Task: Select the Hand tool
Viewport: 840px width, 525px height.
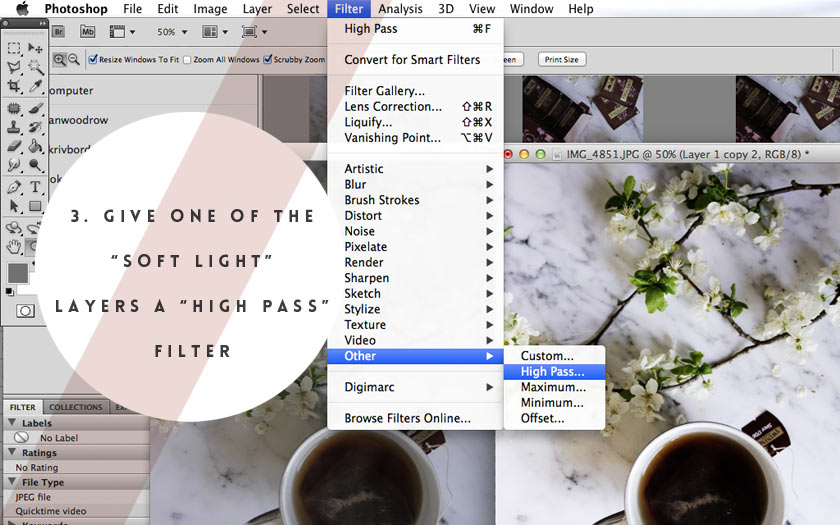Action: 14,247
